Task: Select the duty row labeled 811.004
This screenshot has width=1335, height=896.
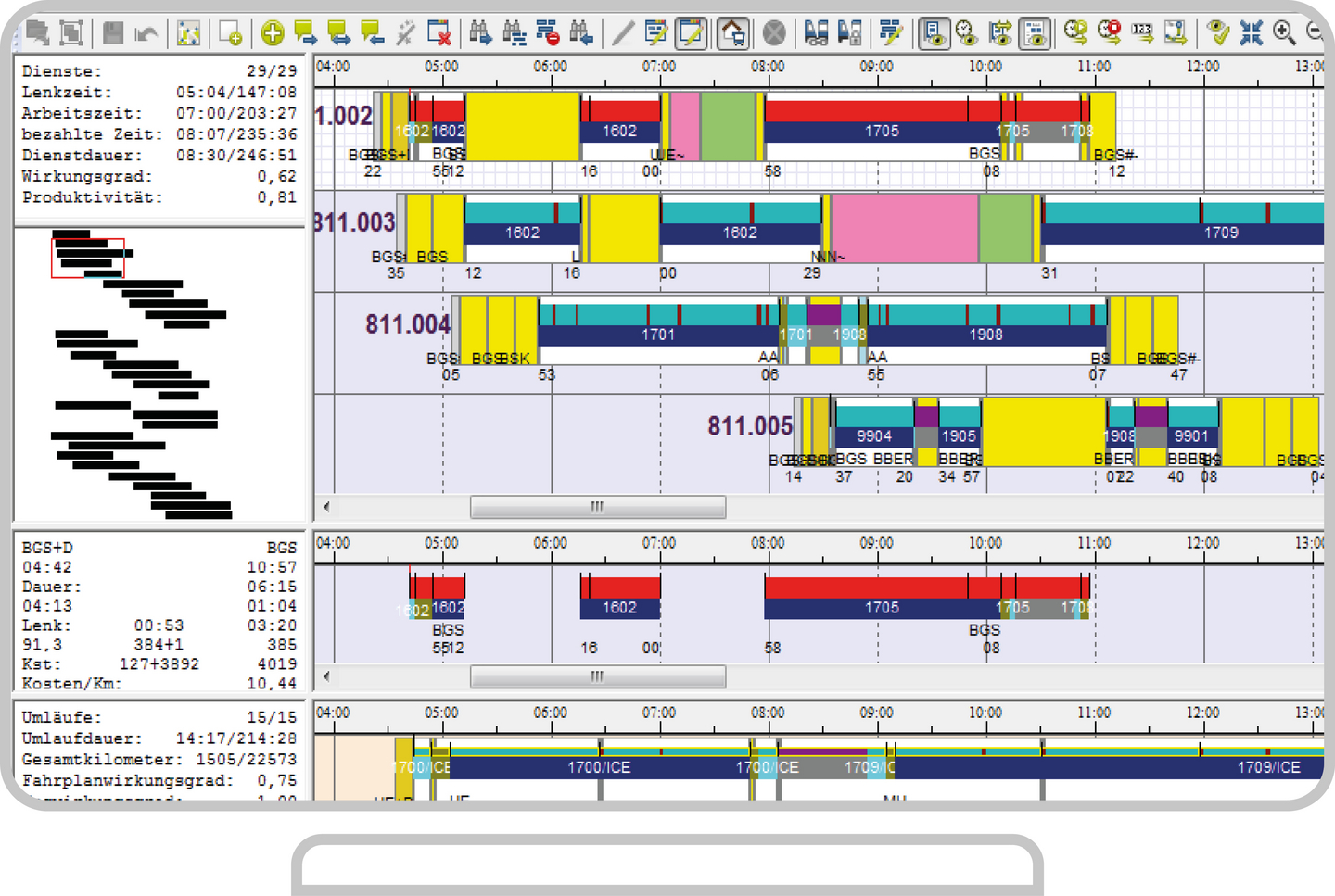Action: click(x=407, y=324)
